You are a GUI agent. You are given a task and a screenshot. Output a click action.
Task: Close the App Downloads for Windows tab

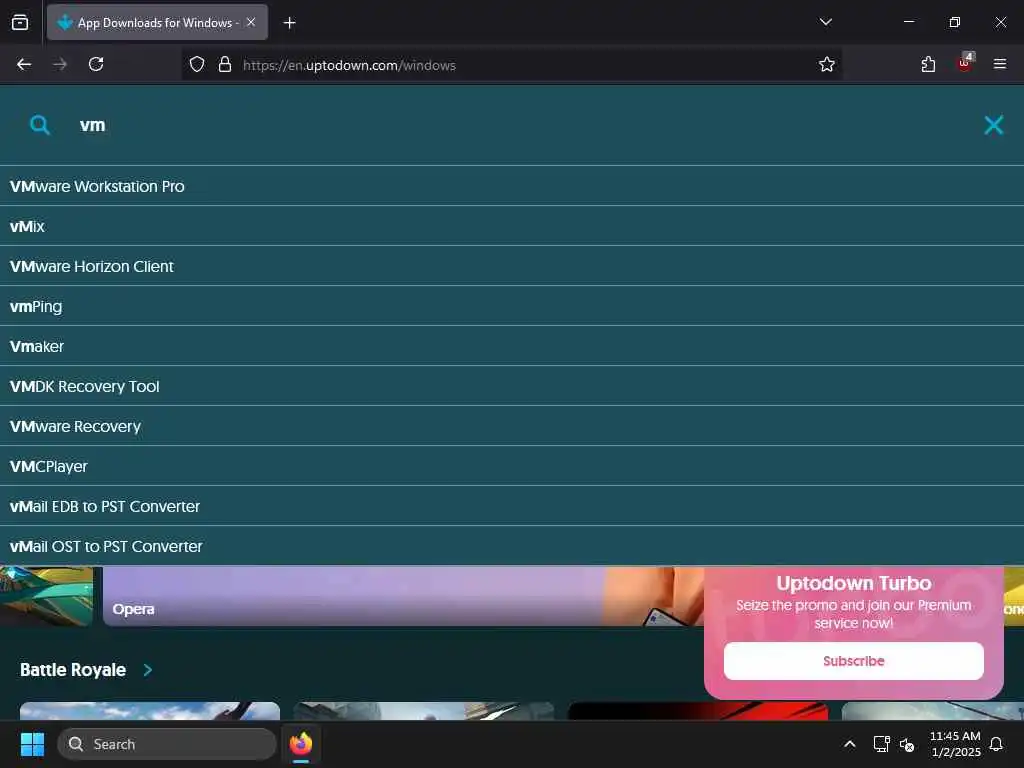(x=251, y=22)
